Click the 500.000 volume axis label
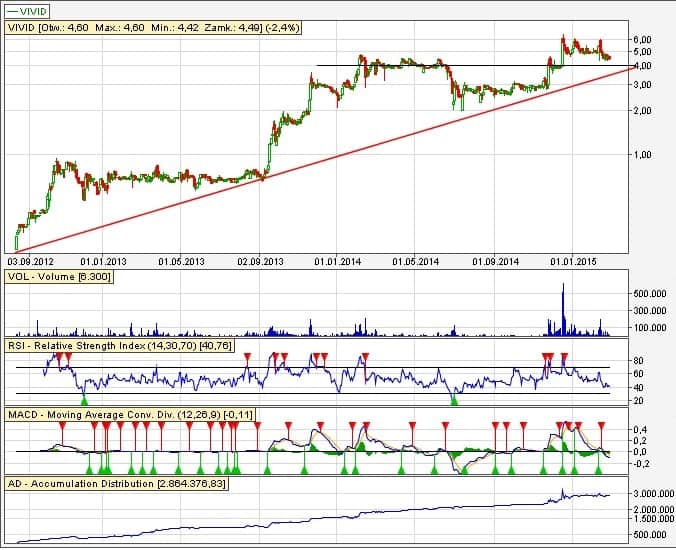Image resolution: width=676 pixels, height=550 pixels. pyautogui.click(x=650, y=295)
